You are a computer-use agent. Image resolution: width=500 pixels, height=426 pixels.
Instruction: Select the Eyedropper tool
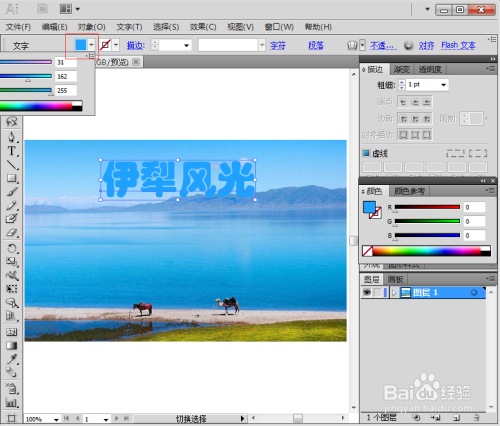(x=12, y=359)
